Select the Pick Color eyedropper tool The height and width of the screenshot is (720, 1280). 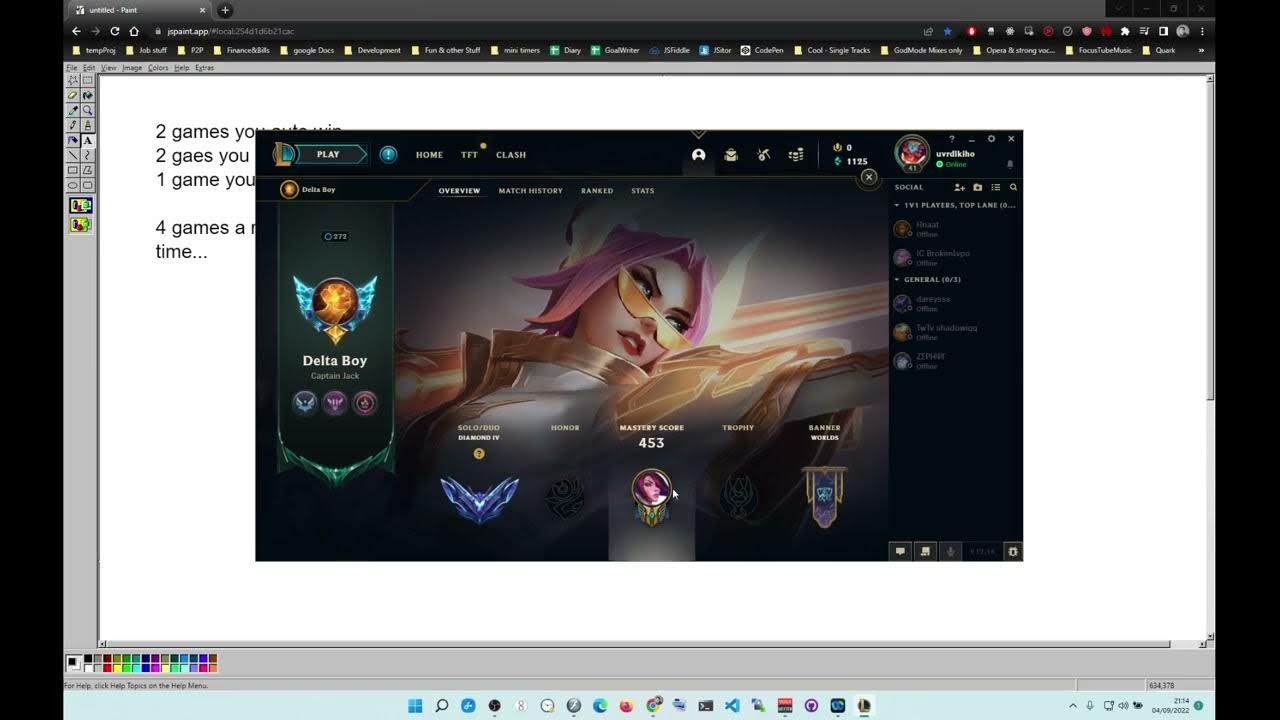click(73, 110)
